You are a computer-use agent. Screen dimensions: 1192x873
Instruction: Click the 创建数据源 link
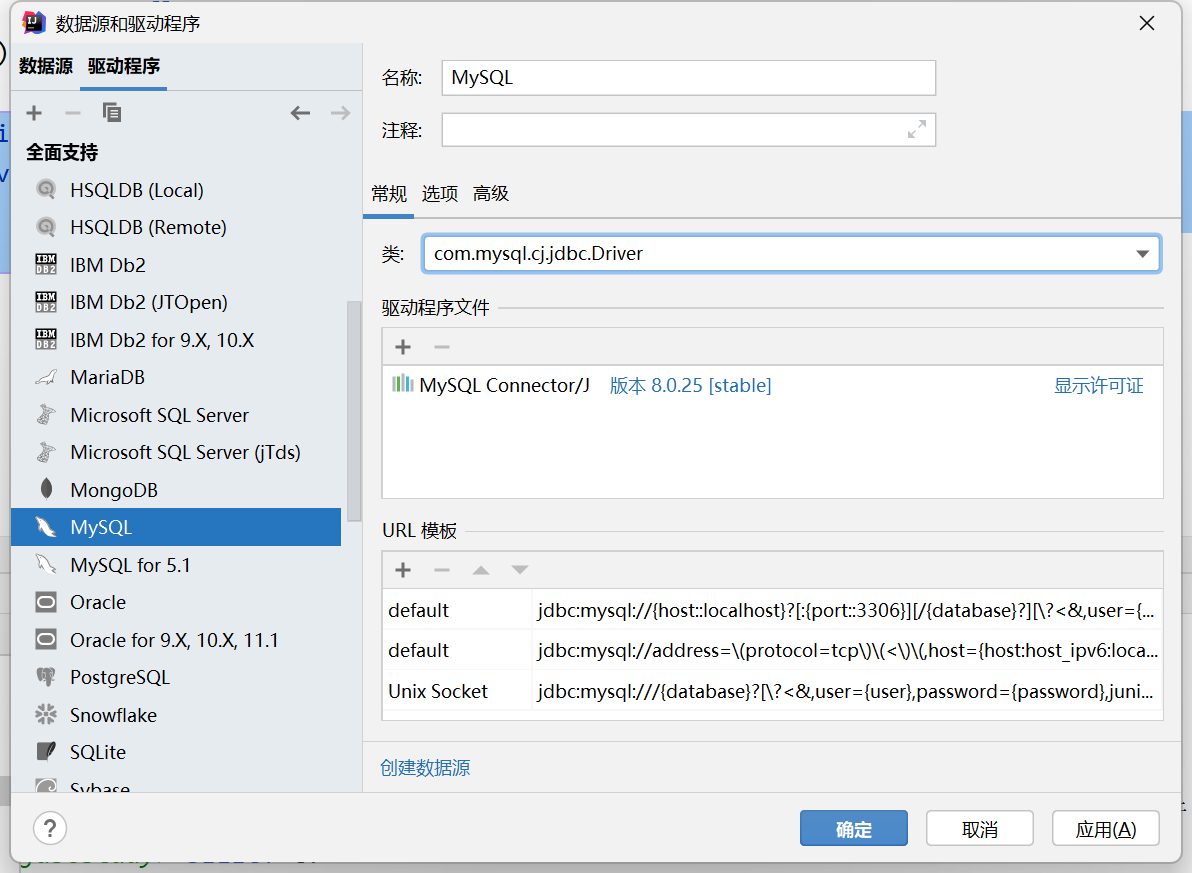tap(425, 767)
